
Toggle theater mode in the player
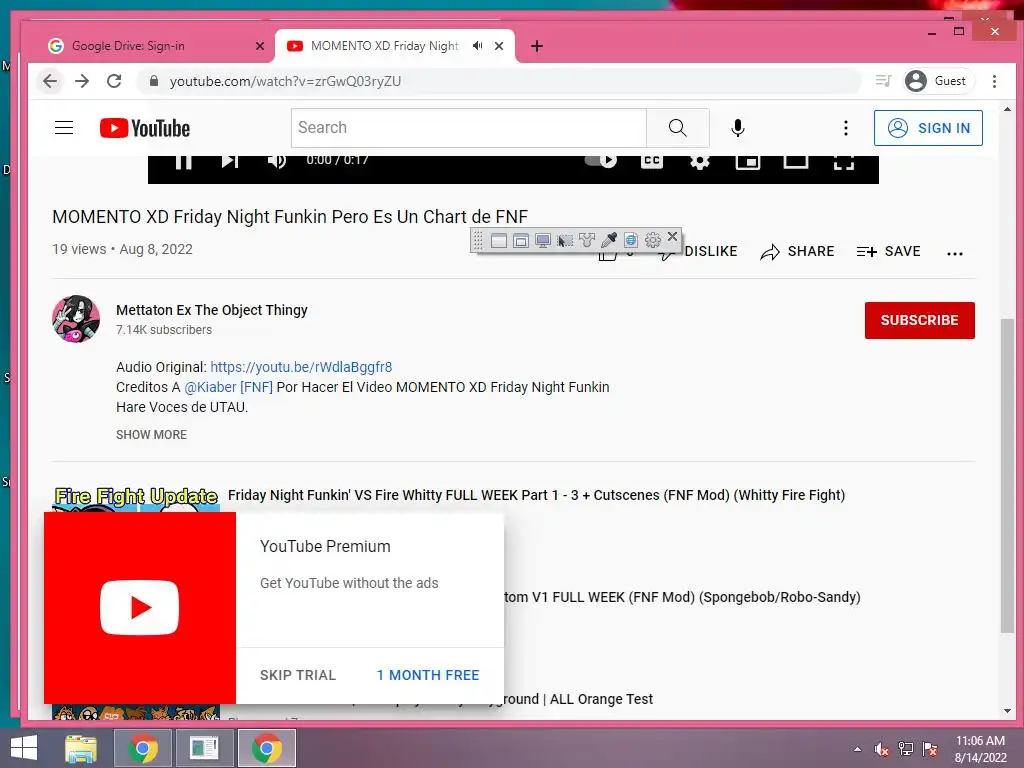click(x=795, y=161)
